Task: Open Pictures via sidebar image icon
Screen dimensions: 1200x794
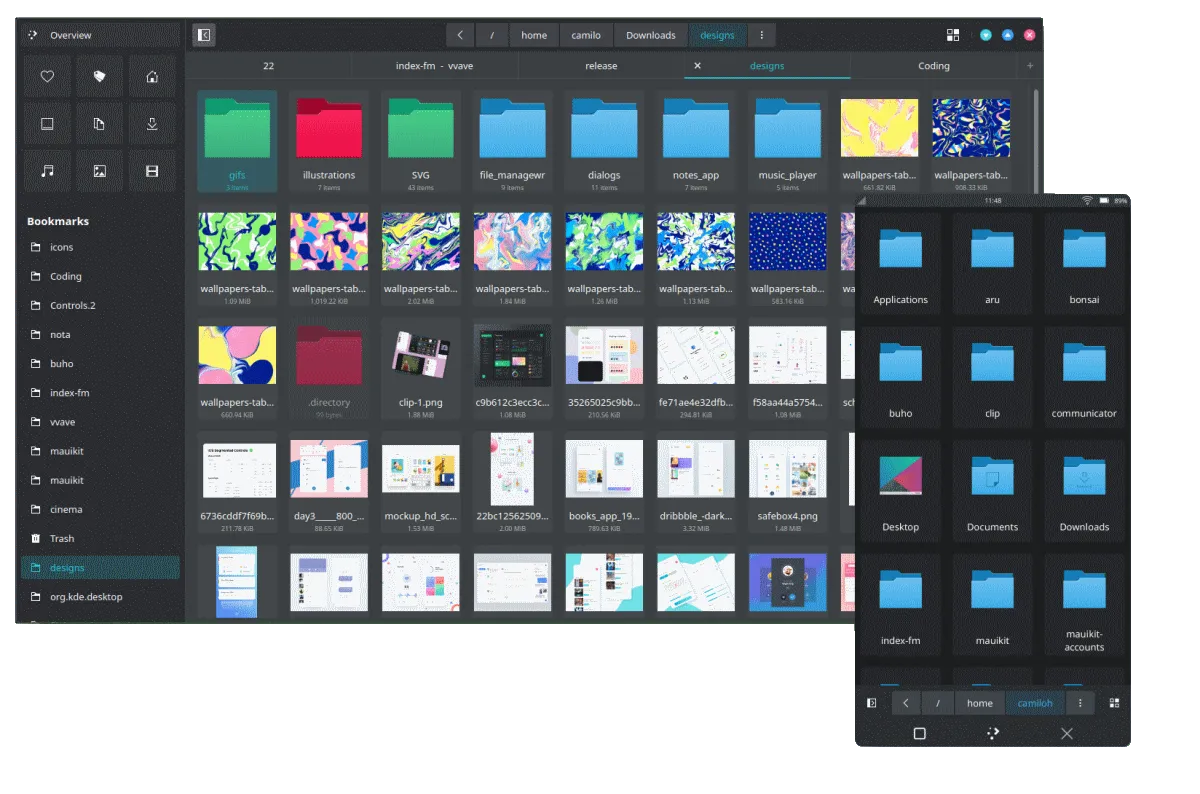Action: [99, 171]
